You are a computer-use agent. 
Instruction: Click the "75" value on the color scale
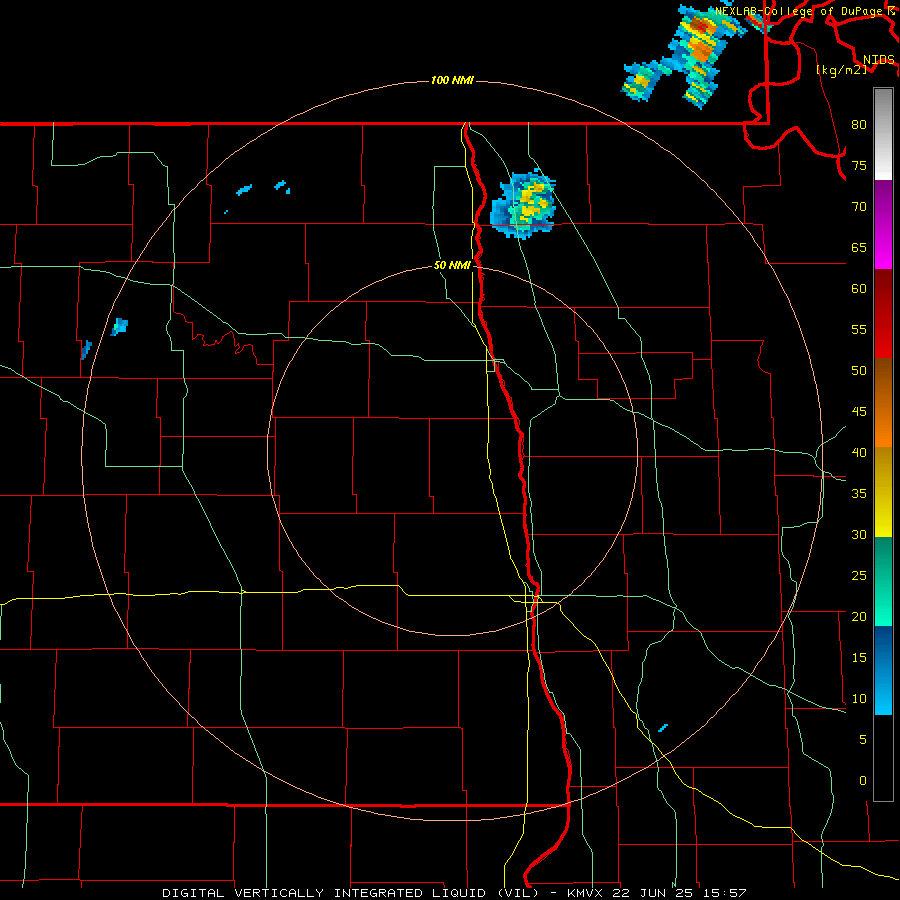tap(859, 166)
